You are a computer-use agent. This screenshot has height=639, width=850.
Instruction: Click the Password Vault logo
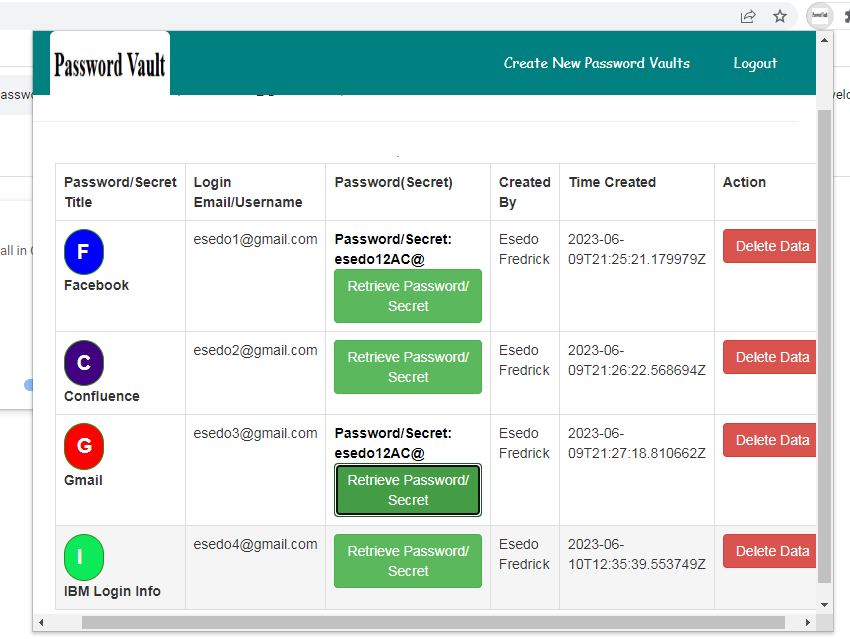coord(110,64)
